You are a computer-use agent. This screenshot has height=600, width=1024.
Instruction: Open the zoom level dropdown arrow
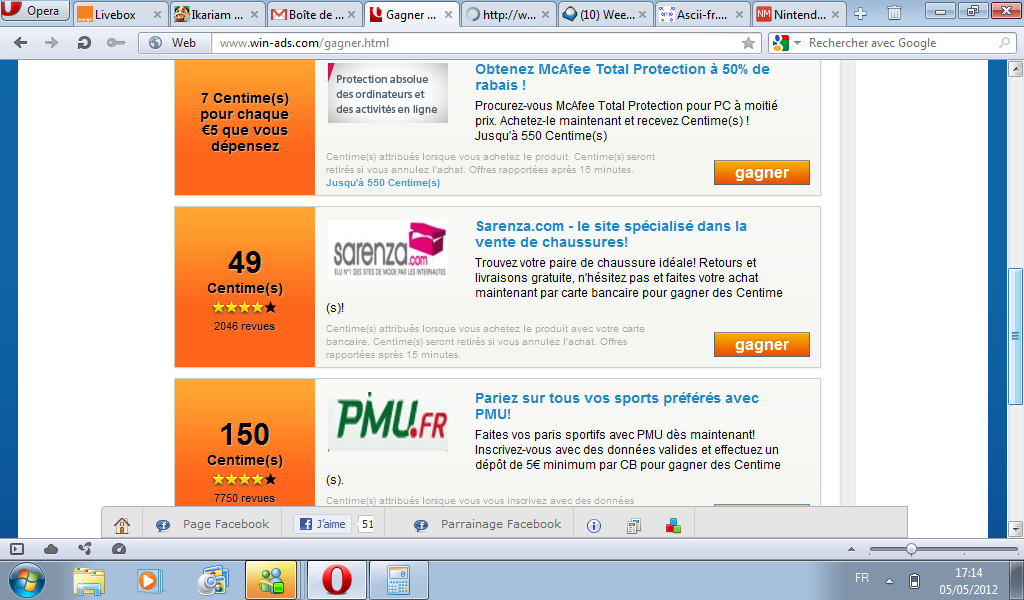851,549
